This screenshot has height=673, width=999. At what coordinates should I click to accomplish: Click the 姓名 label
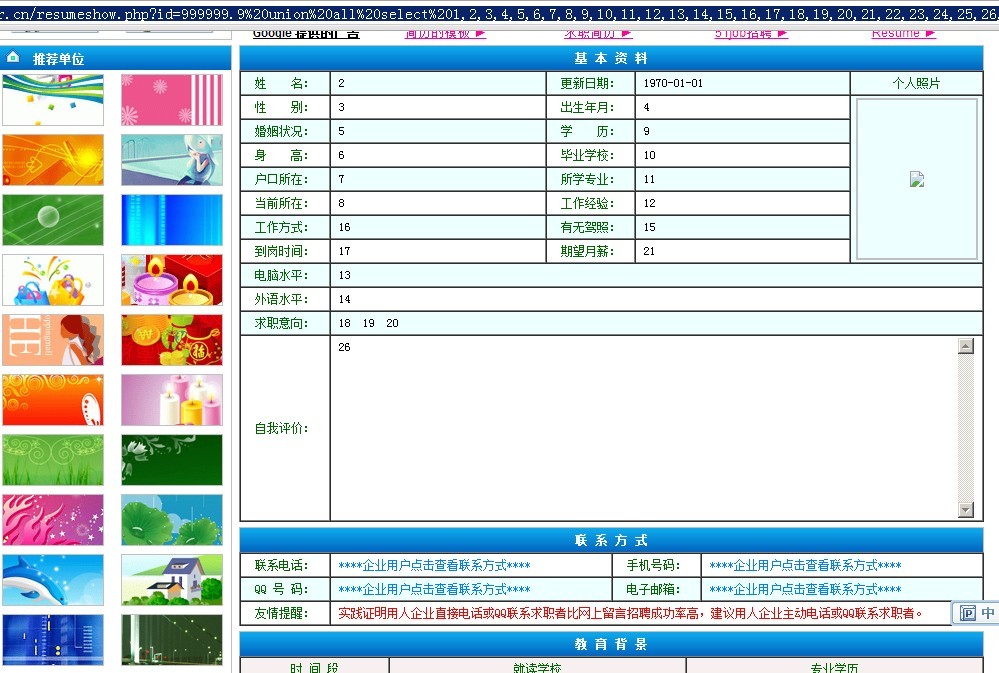(281, 83)
